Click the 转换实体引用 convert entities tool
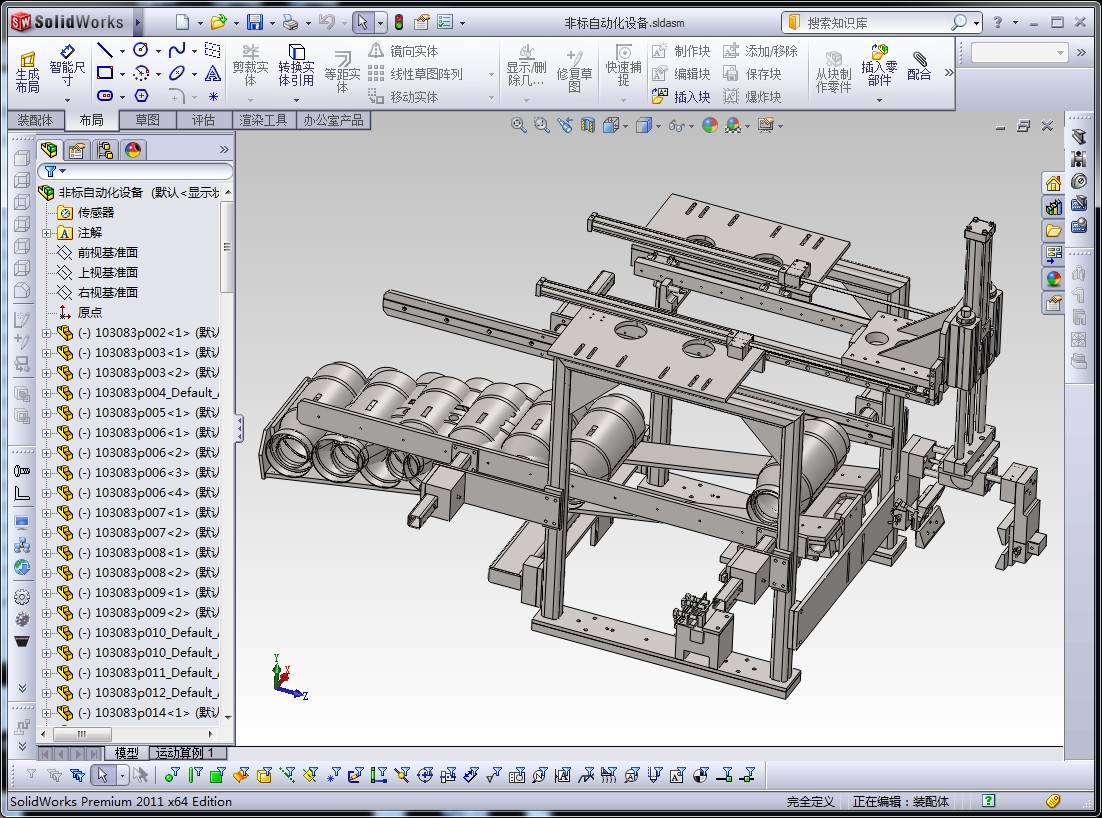The image size is (1102, 818). (296, 65)
